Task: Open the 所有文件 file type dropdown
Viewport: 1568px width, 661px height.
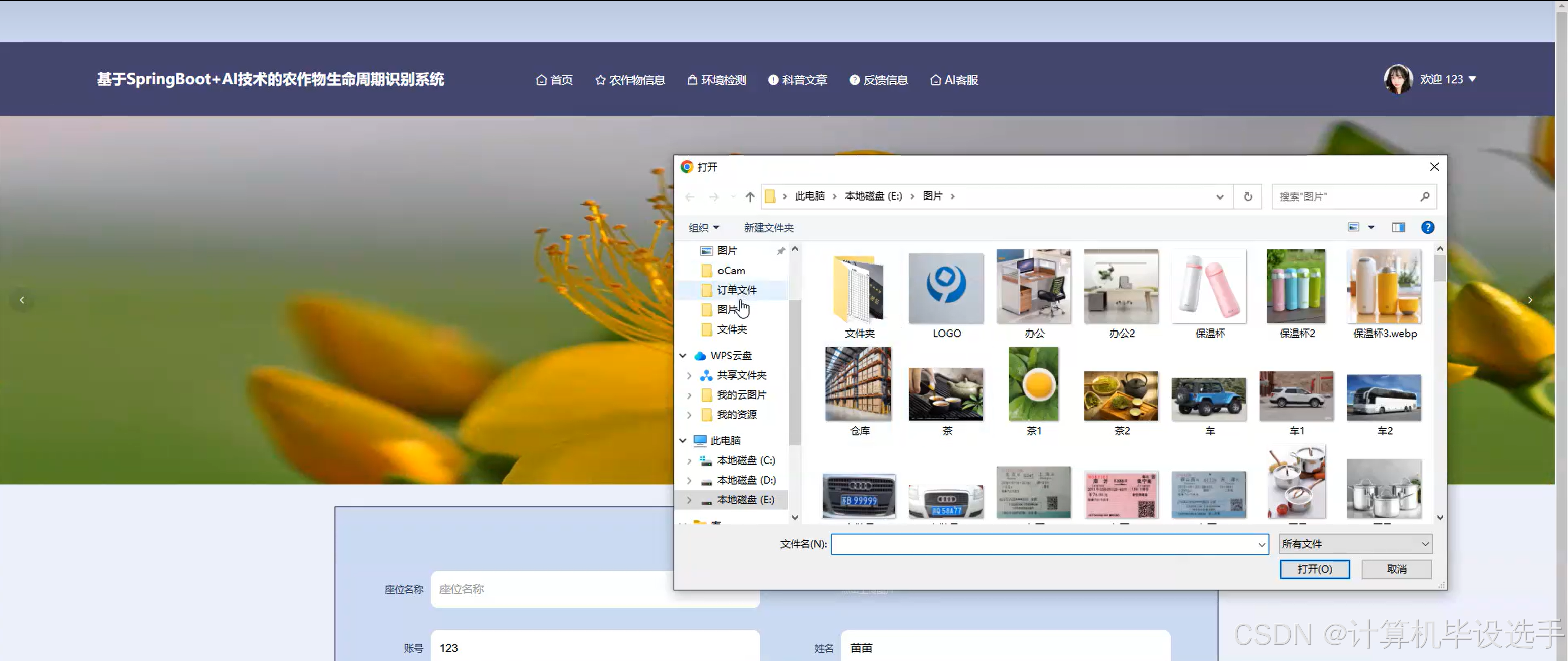Action: coord(1355,544)
